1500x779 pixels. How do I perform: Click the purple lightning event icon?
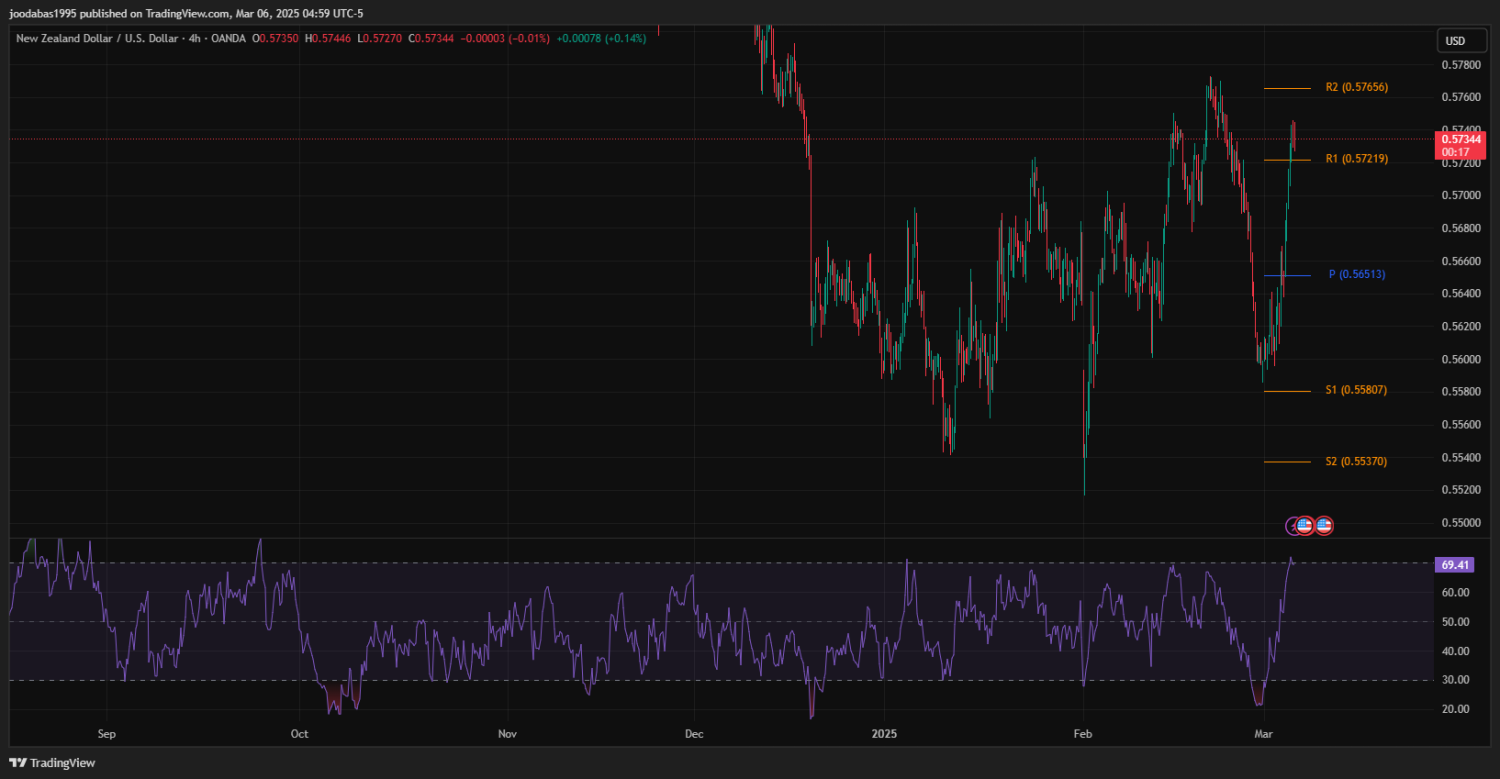click(x=1294, y=525)
